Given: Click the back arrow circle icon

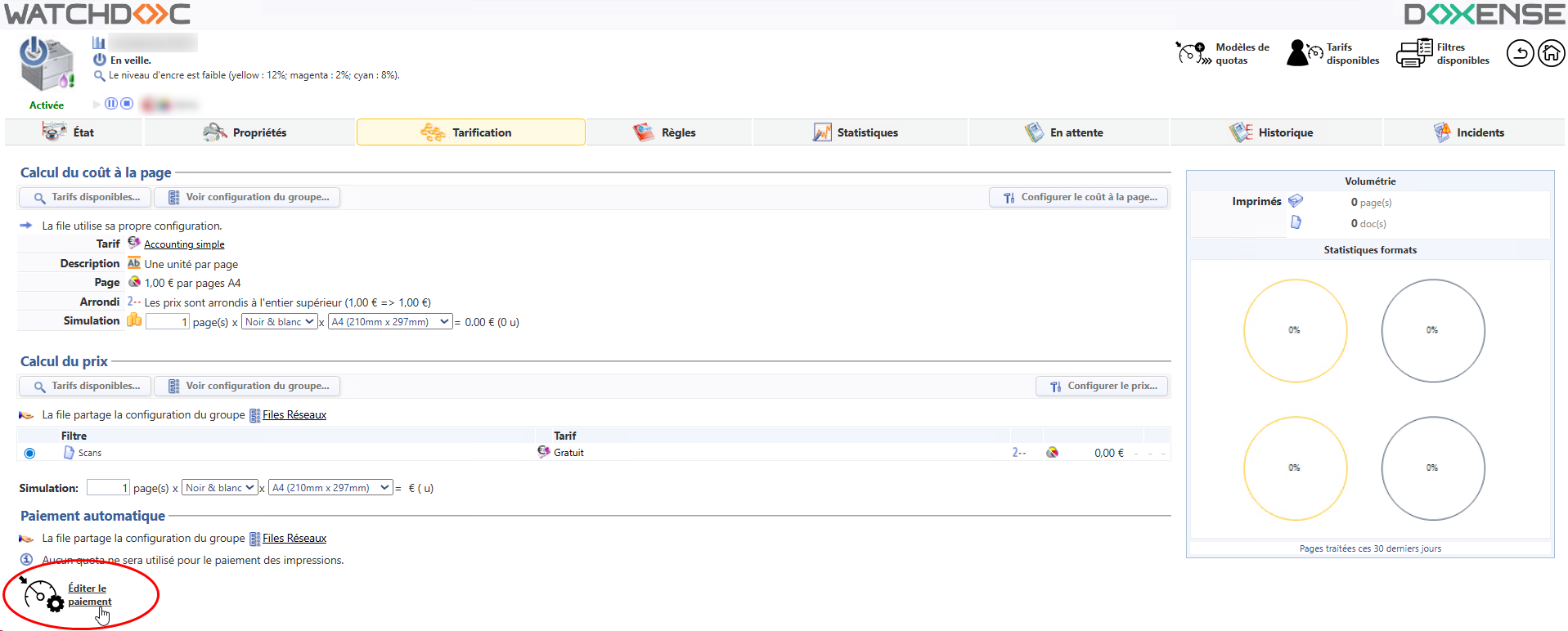Looking at the screenshot, I should coord(1520,54).
